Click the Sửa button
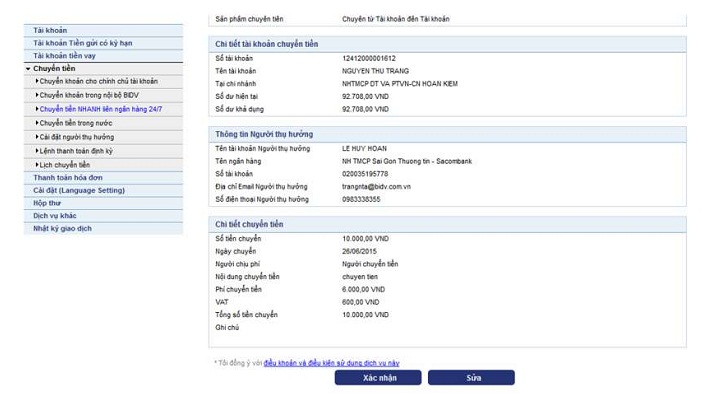 click(x=471, y=378)
